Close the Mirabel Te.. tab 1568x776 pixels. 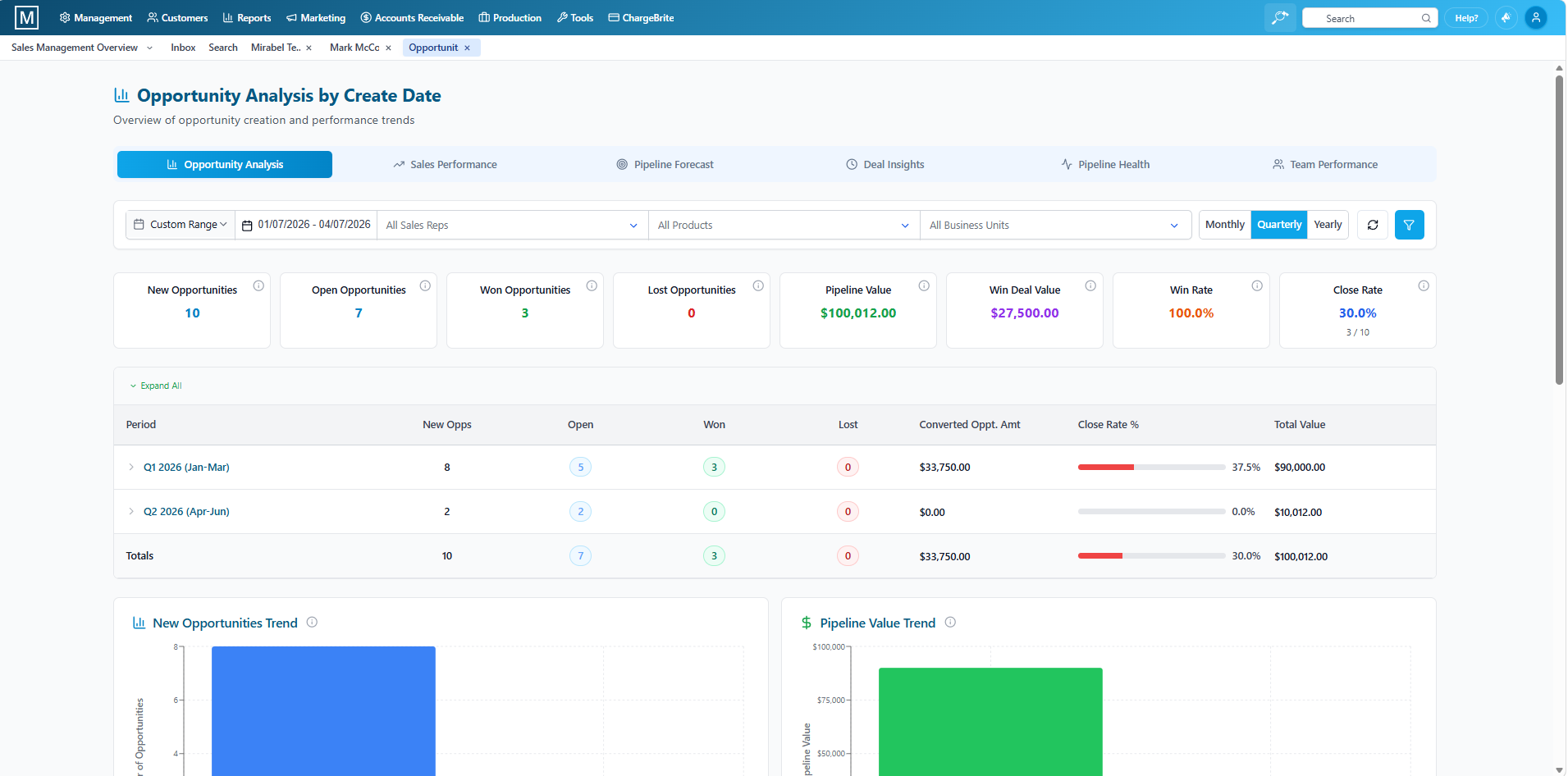point(309,48)
